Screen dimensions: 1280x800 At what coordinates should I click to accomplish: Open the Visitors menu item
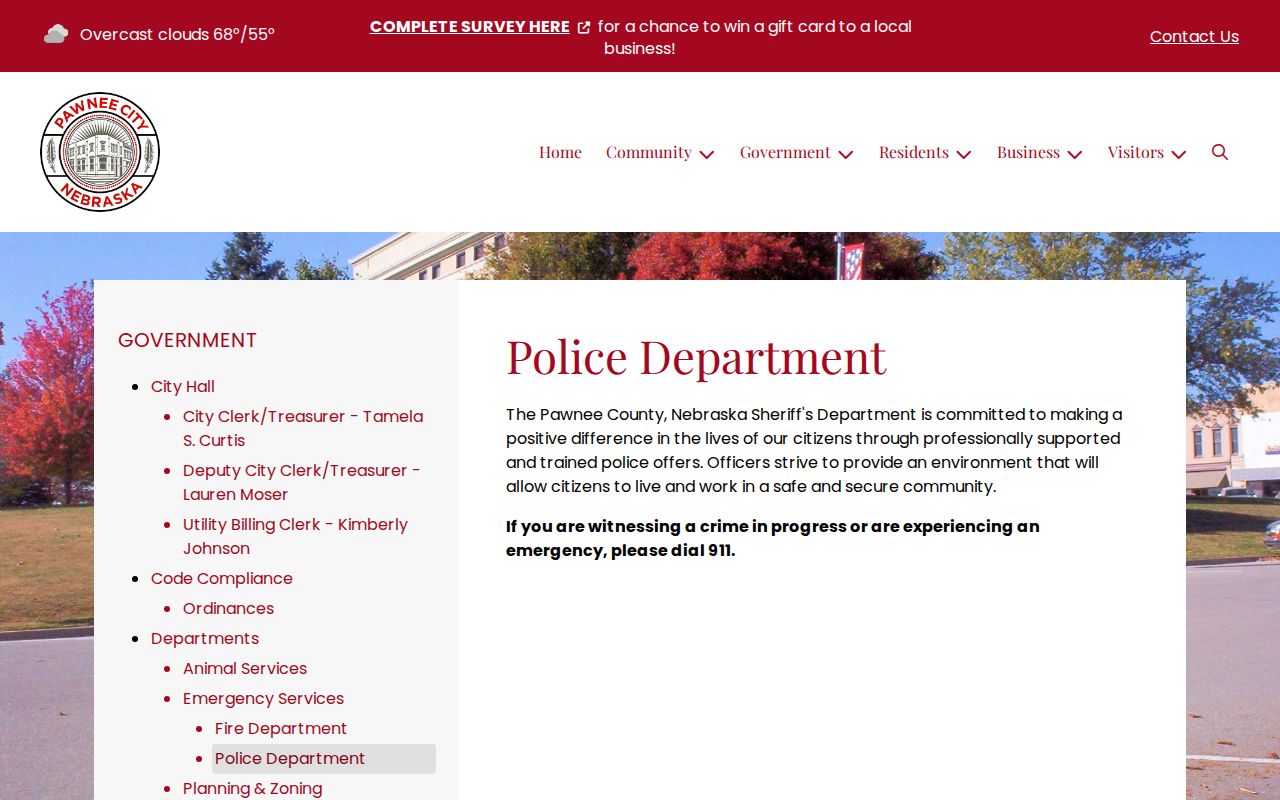pos(1136,152)
